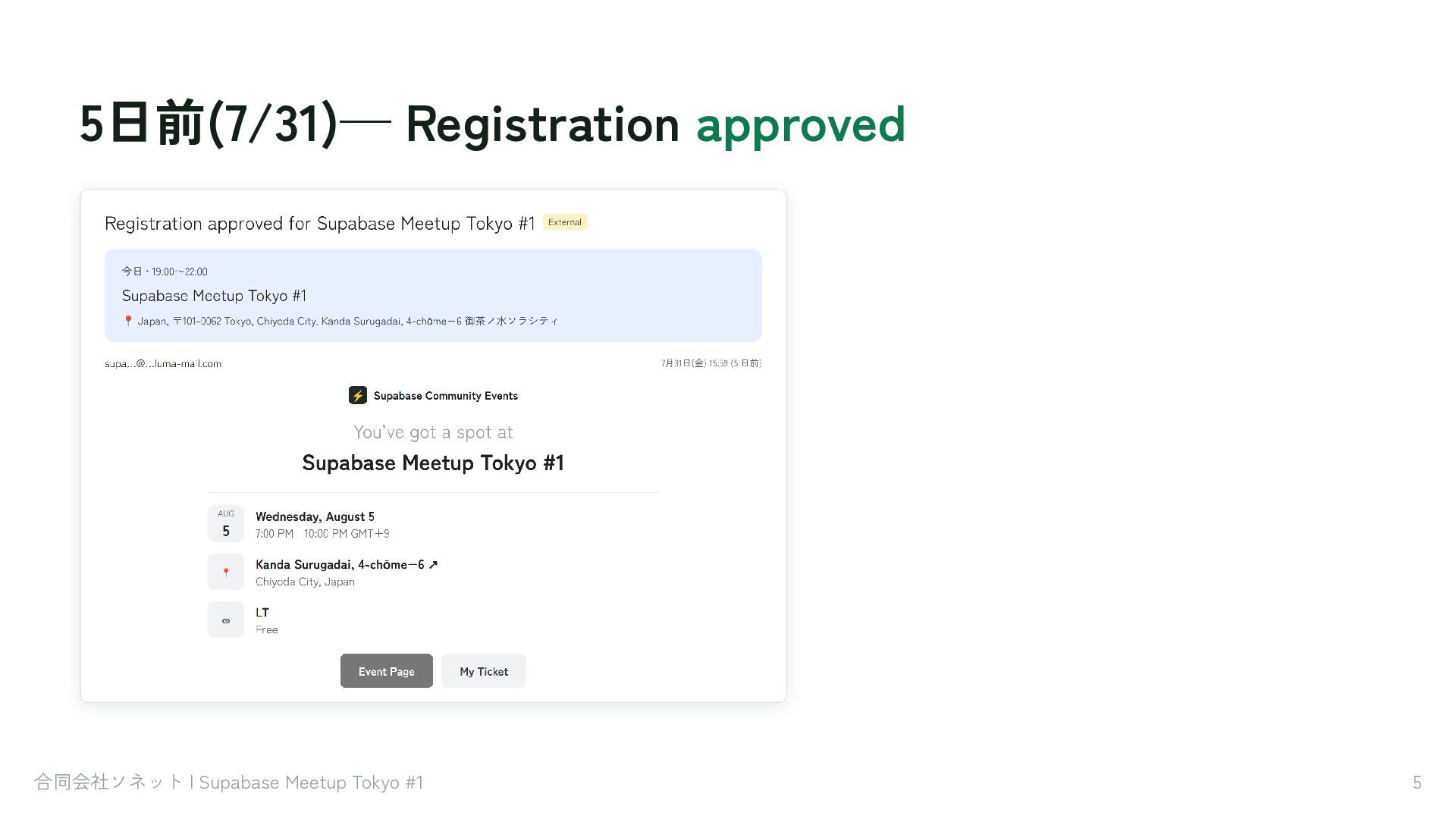Click the red pin icon in the event card
The width and height of the screenshot is (1456, 819).
point(128,321)
